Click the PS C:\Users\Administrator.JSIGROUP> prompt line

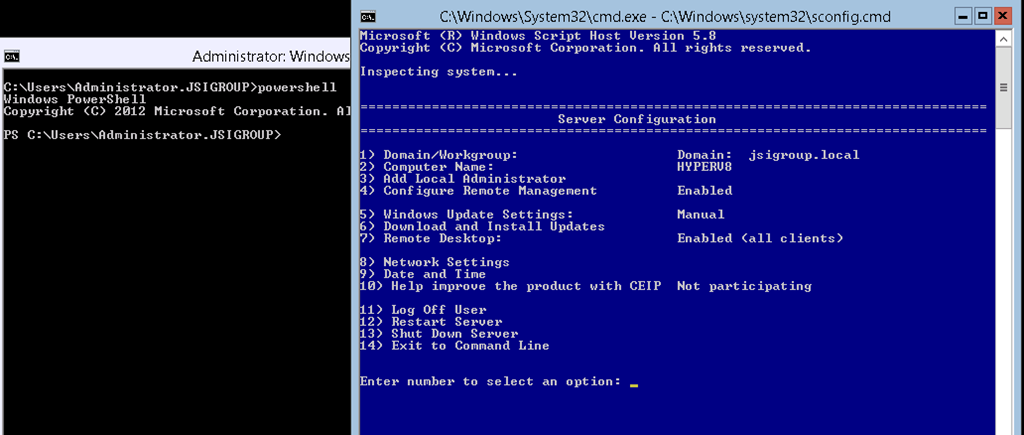(x=143, y=135)
